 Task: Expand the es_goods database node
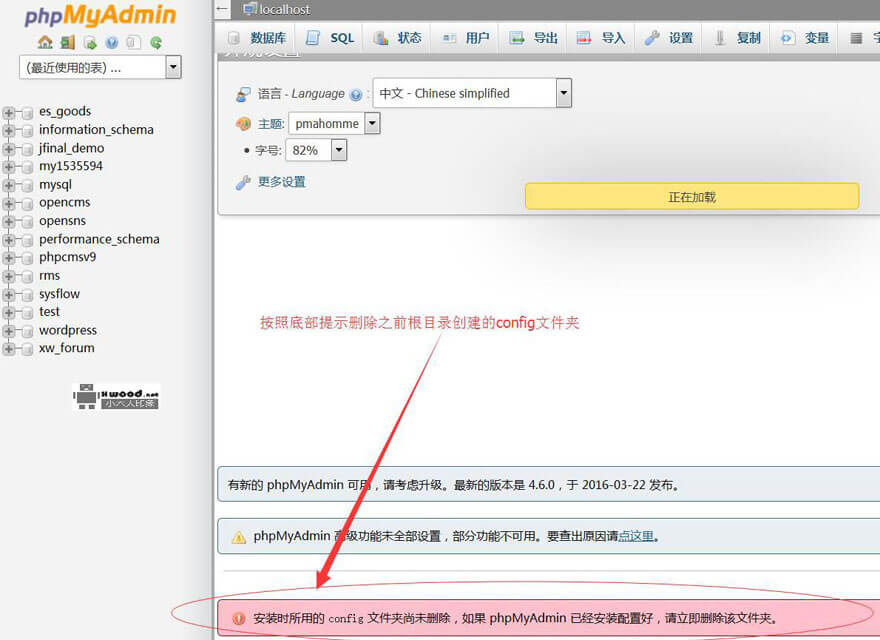click(x=8, y=112)
